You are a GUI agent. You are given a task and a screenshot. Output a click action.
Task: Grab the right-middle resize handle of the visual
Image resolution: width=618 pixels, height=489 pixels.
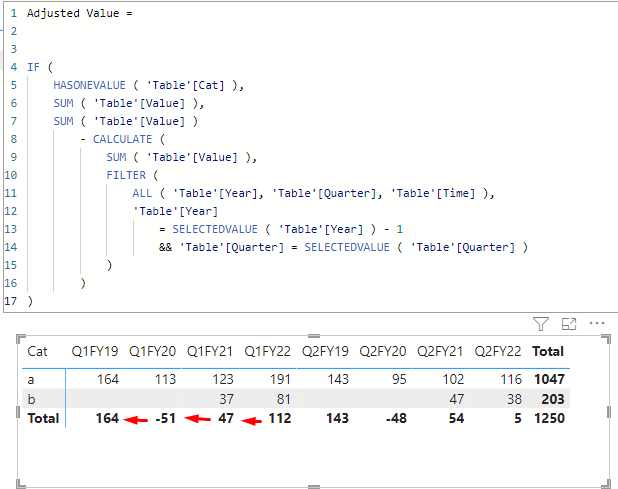(x=609, y=412)
